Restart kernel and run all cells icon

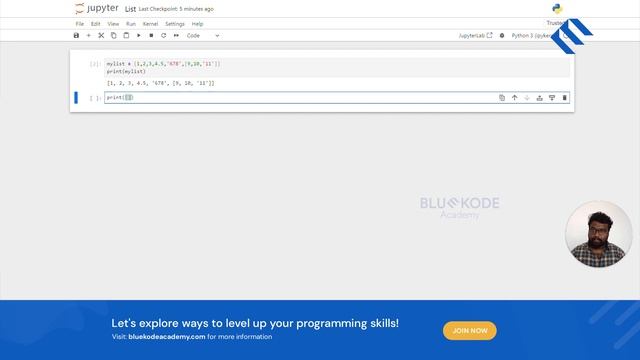click(176, 36)
